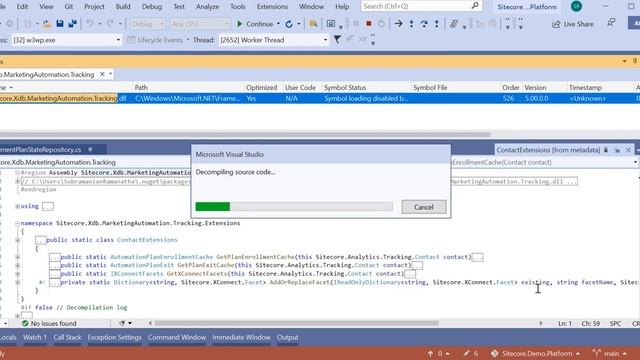The image size is (640, 360).
Task: Open the Debug menu
Action: [151, 7]
